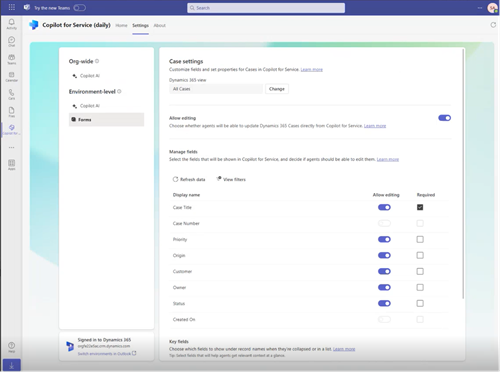The height and width of the screenshot is (372, 500).
Task: Open the more apps ellipsis in sidebar
Action: (x=12, y=147)
